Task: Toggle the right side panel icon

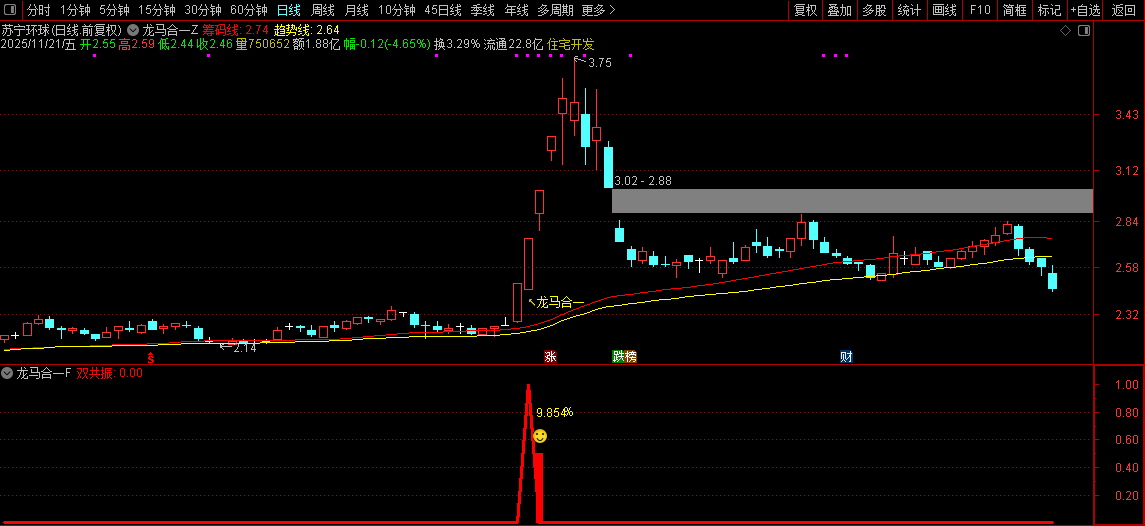Action: (x=1084, y=31)
